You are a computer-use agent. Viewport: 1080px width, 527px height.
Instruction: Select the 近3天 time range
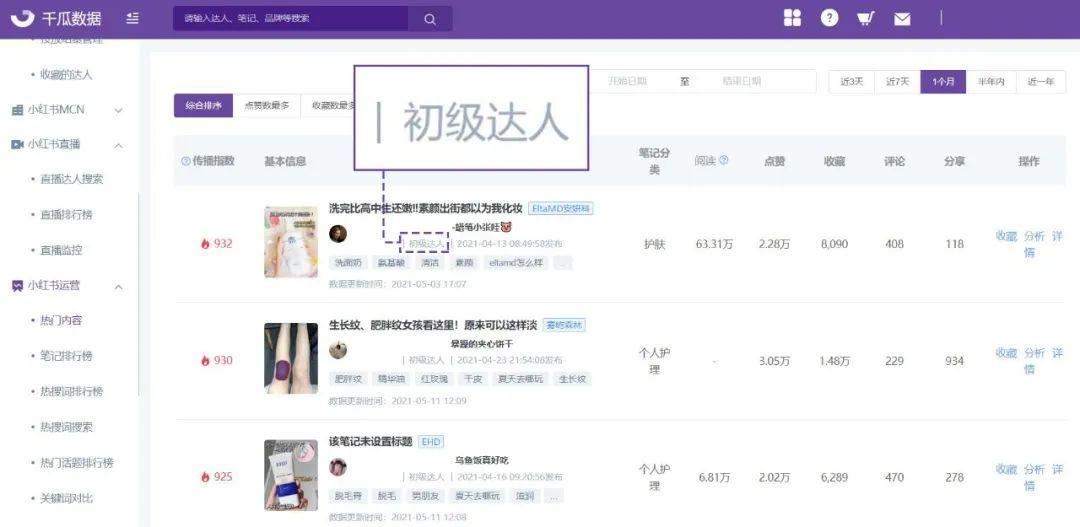click(x=851, y=82)
